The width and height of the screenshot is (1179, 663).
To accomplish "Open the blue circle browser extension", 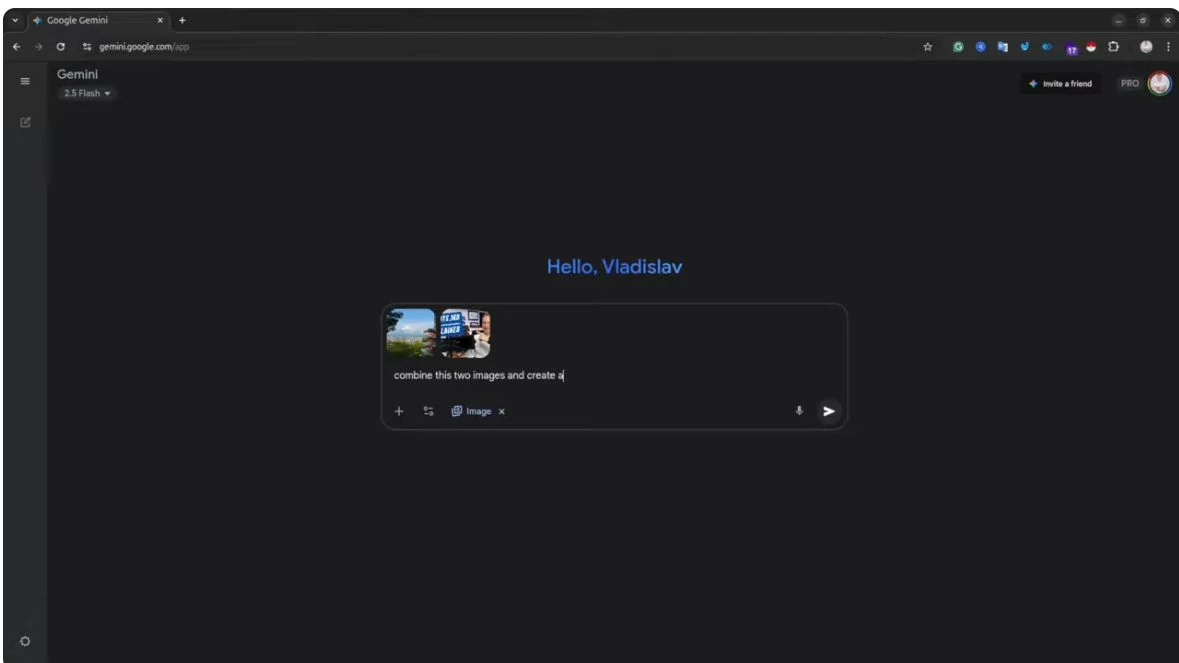I will [x=980, y=47].
